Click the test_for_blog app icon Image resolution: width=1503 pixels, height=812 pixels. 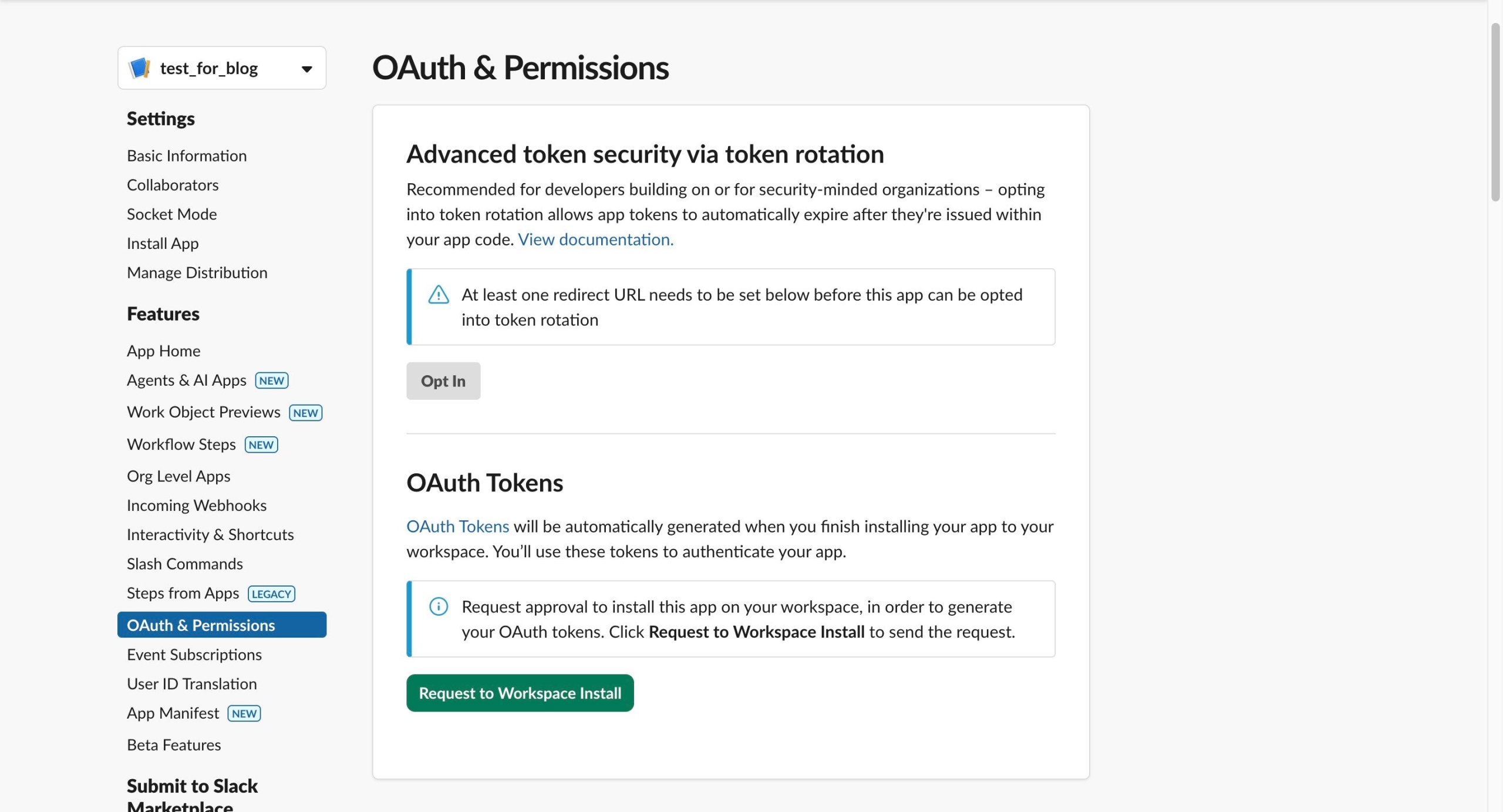pos(139,68)
